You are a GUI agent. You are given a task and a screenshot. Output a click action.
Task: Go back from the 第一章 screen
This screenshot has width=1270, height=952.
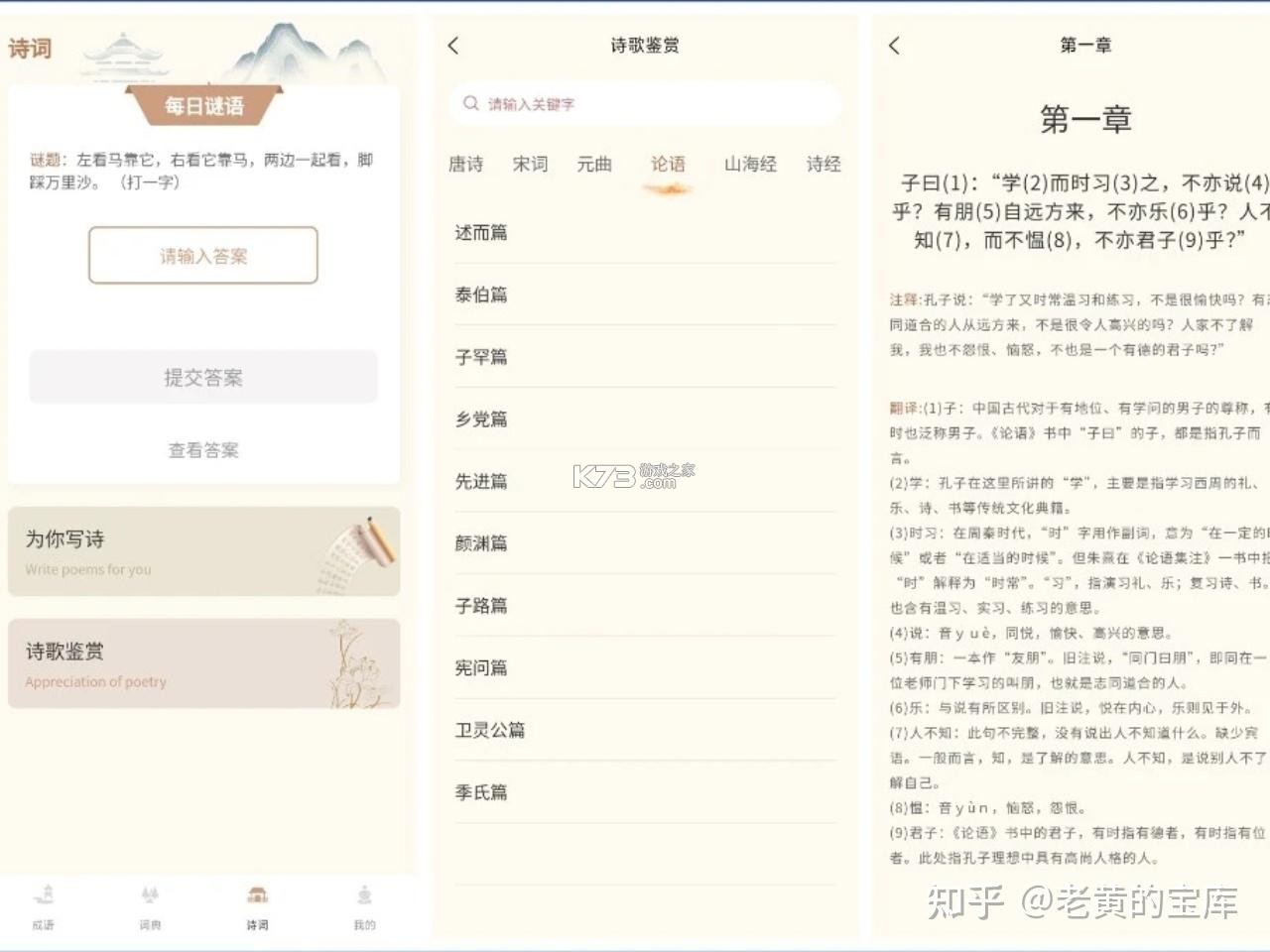894,46
